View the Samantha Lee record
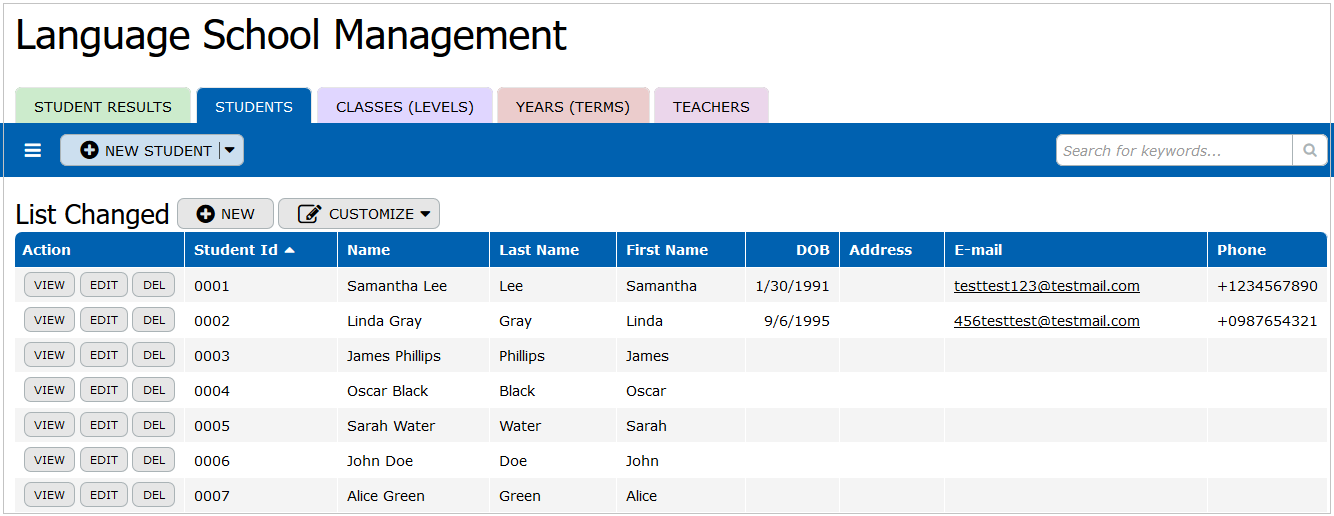Image resolution: width=1334 pixels, height=516 pixels. point(49,285)
